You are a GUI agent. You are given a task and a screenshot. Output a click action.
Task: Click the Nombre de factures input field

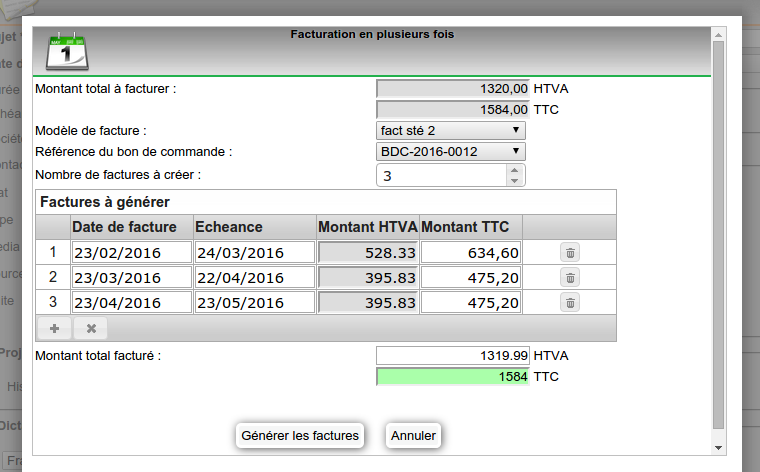442,175
